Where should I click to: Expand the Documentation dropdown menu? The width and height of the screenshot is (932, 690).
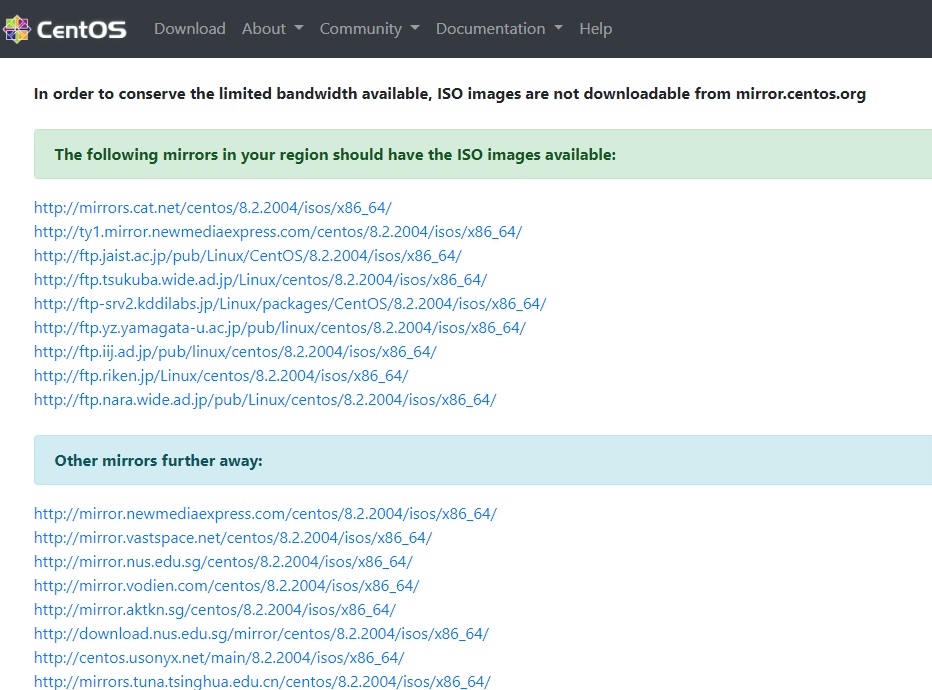click(499, 29)
